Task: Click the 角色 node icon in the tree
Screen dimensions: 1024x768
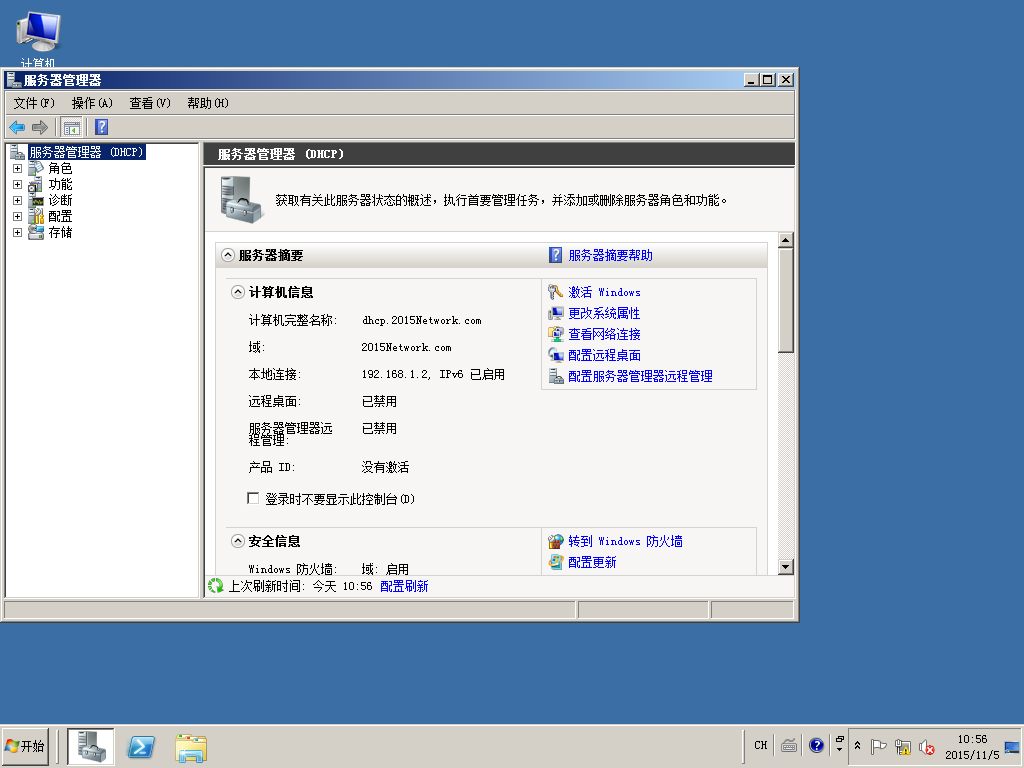Action: (36, 168)
